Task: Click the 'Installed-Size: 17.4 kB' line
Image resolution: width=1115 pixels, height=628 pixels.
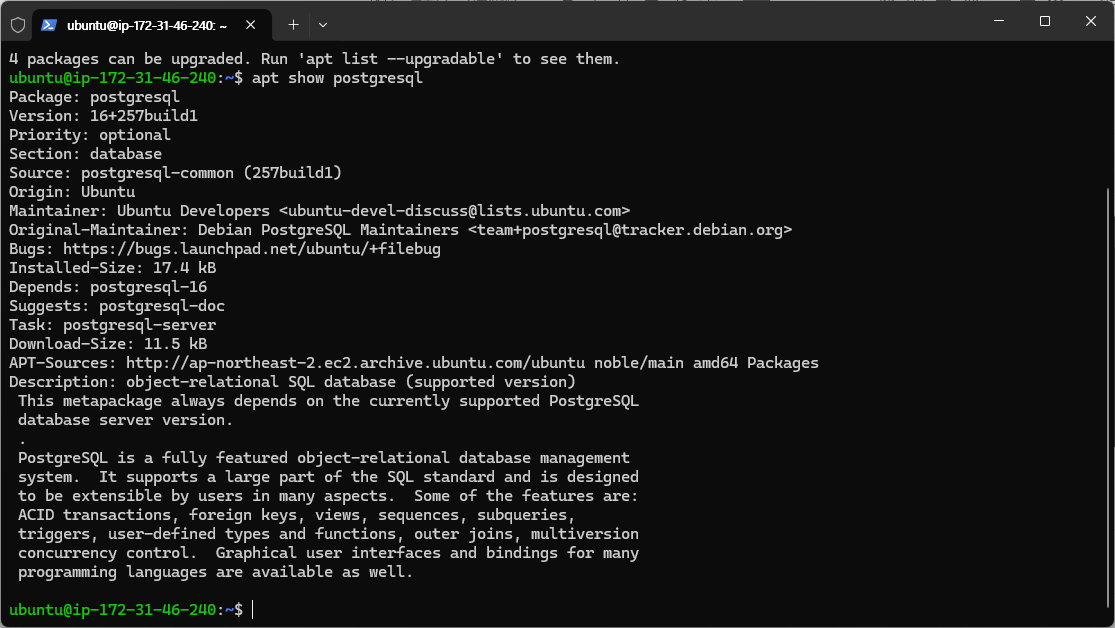Action: click(112, 268)
